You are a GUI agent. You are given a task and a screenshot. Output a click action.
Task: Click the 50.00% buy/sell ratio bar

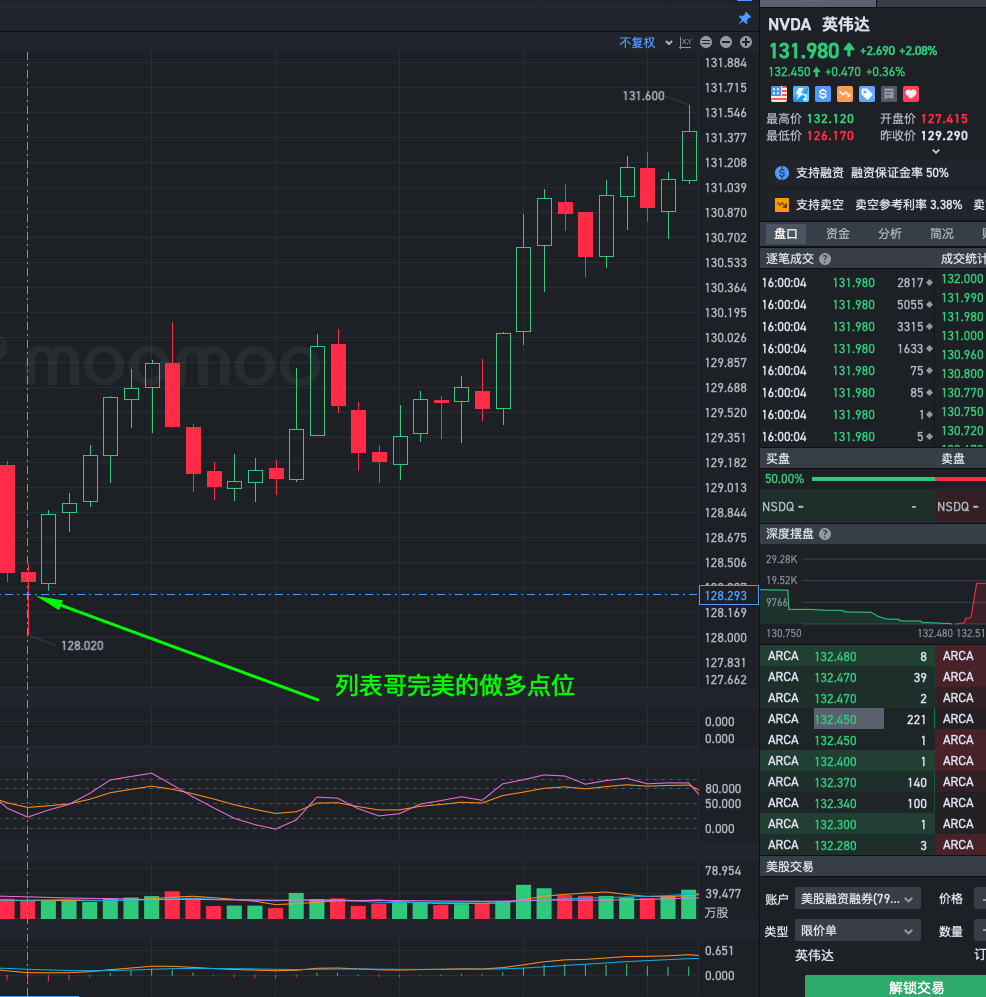[898, 479]
